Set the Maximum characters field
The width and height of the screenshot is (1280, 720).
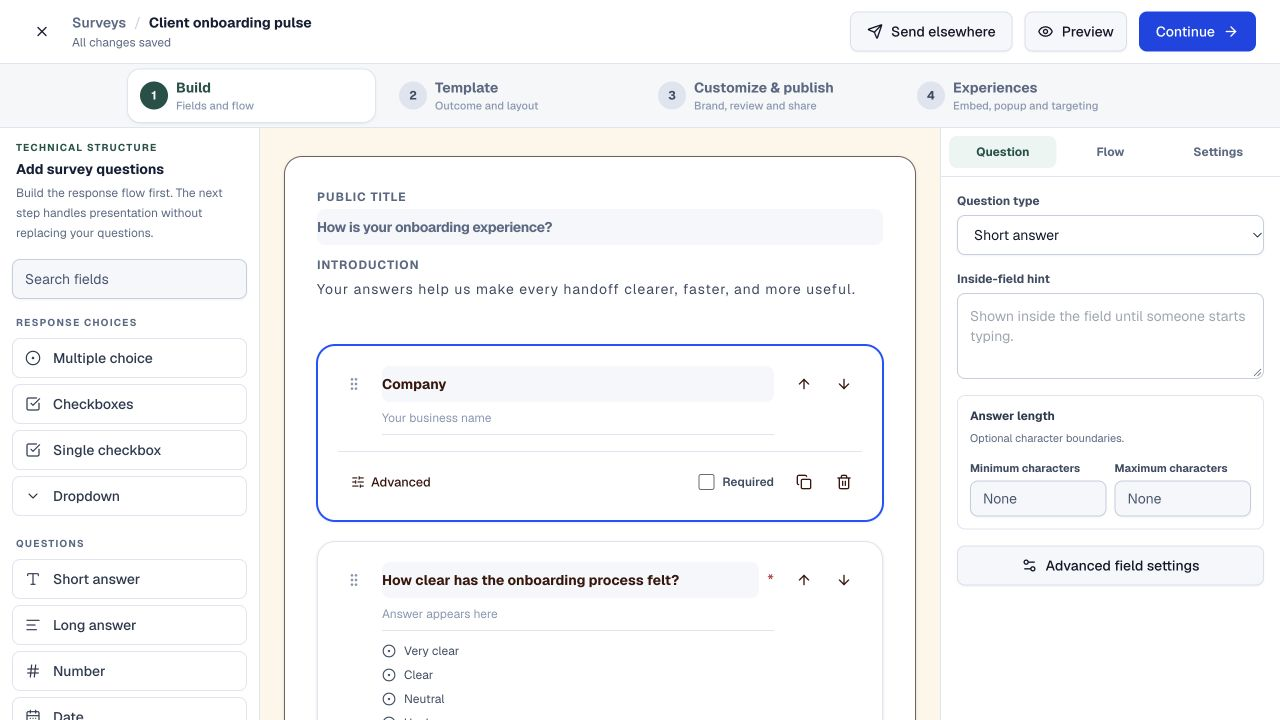pyautogui.click(x=1182, y=499)
